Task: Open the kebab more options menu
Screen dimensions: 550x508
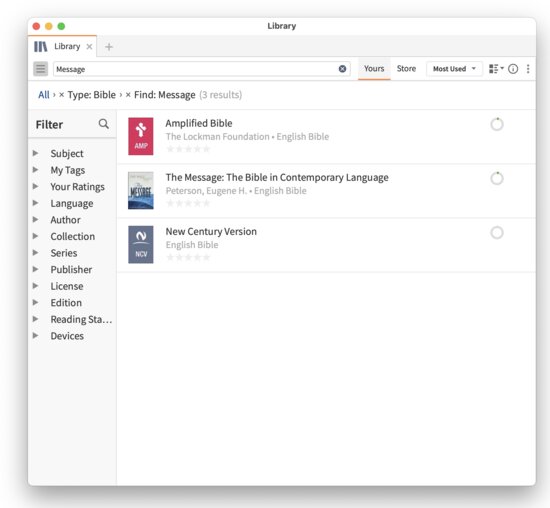Action: click(528, 69)
